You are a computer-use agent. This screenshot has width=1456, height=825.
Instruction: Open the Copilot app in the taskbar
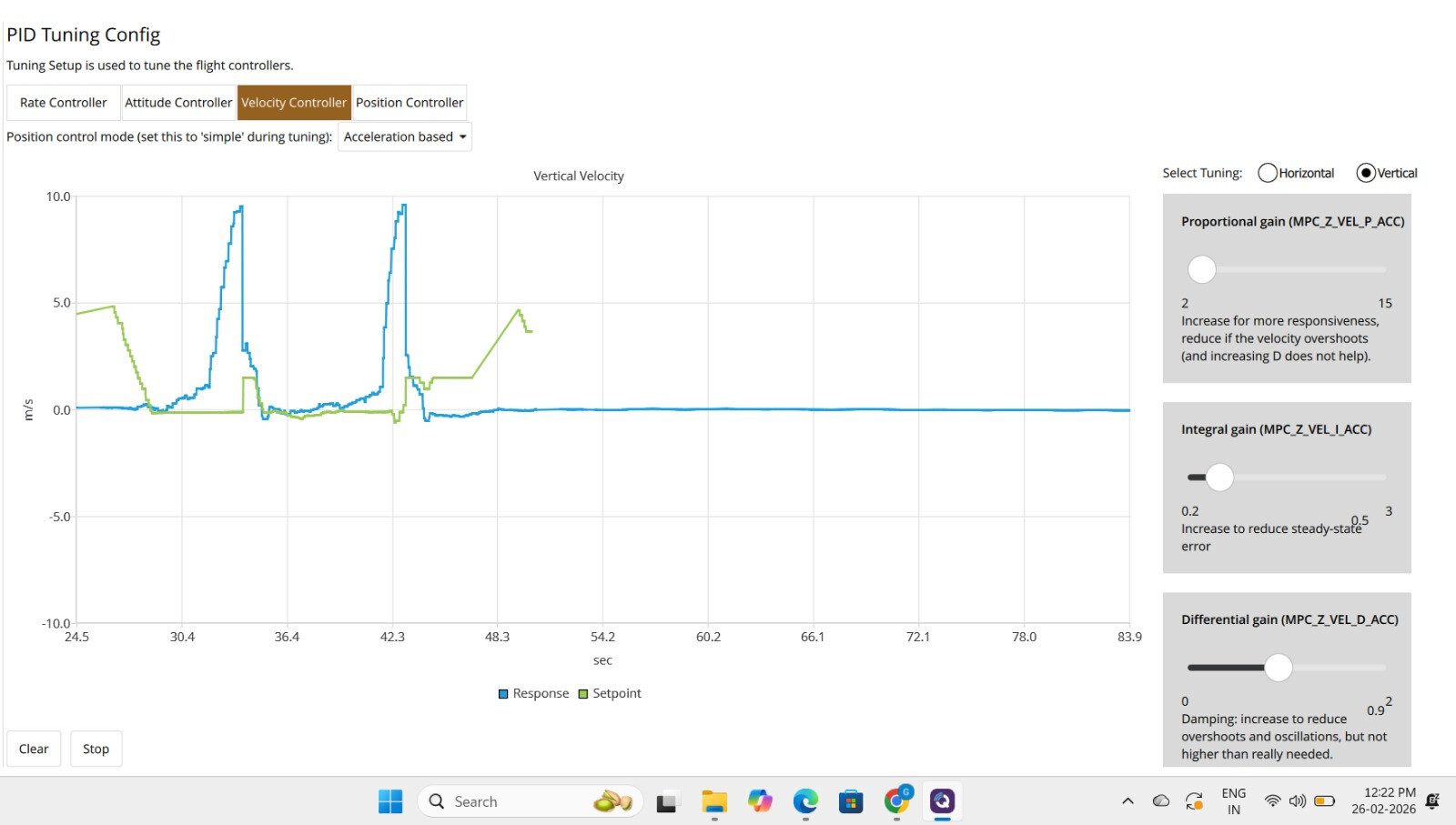pos(760,801)
